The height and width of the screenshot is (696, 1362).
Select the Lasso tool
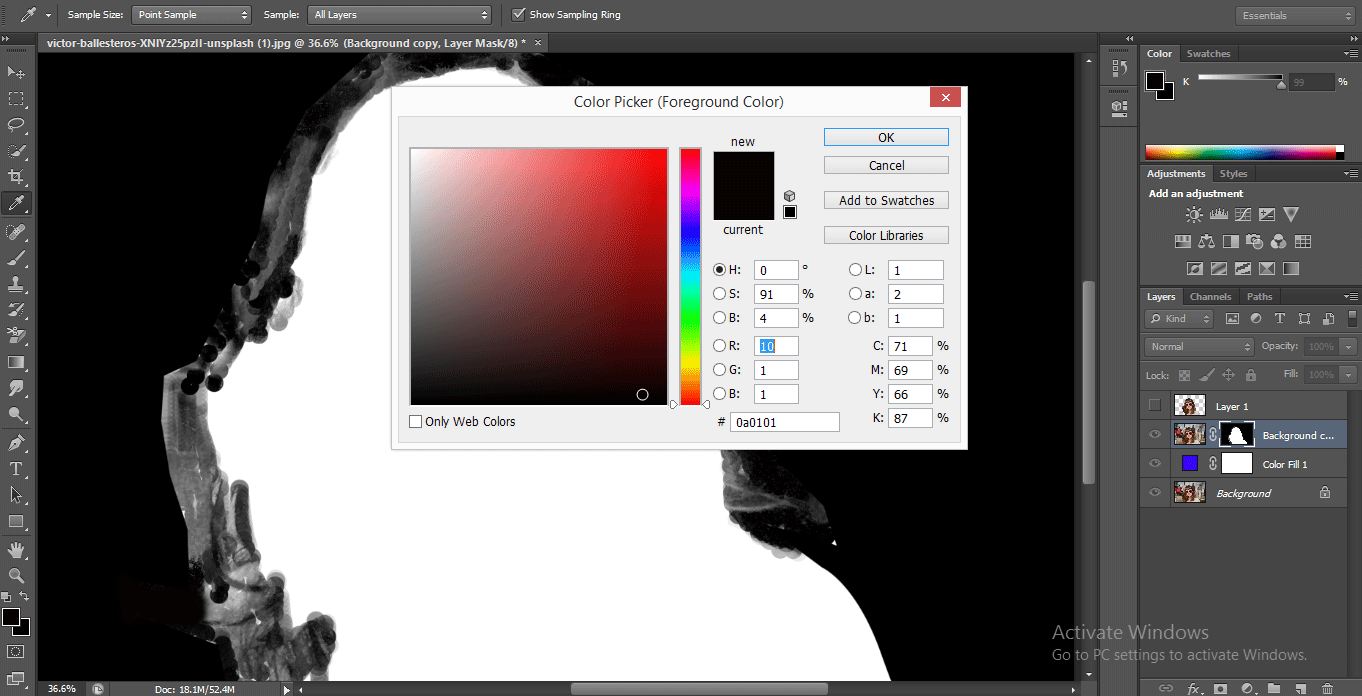tap(17, 125)
